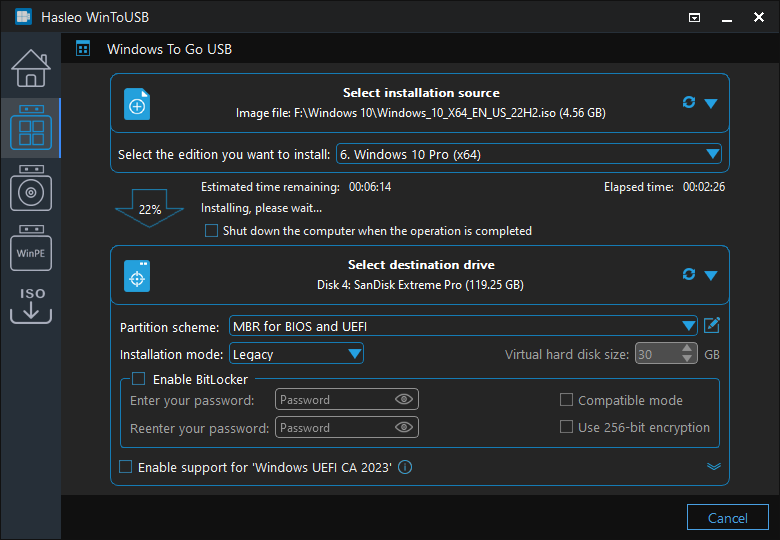Click the Reenter your password field

pos(347,427)
